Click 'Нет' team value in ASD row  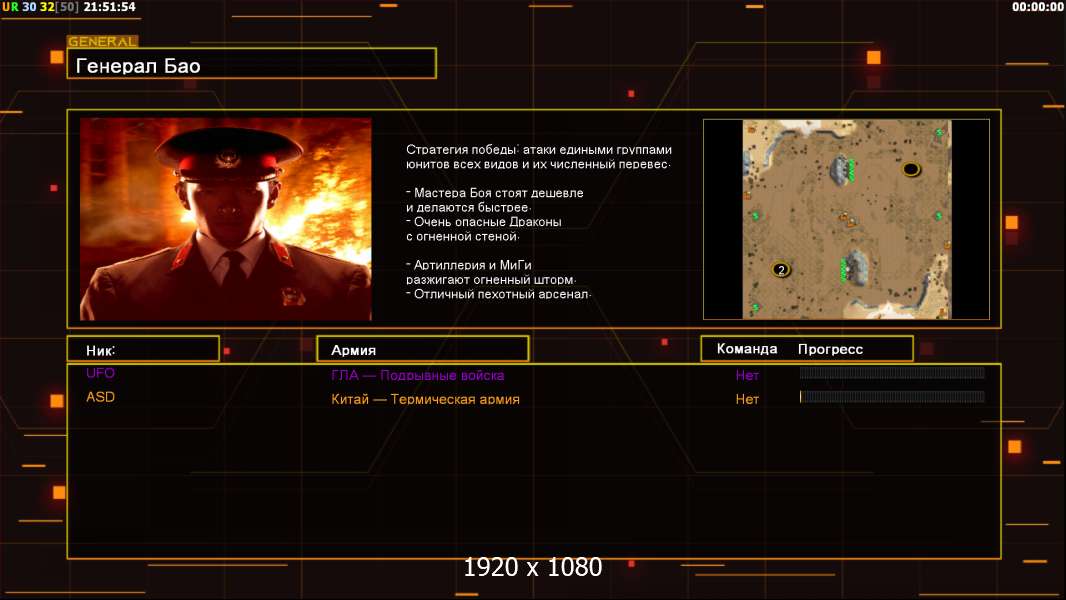(x=746, y=400)
